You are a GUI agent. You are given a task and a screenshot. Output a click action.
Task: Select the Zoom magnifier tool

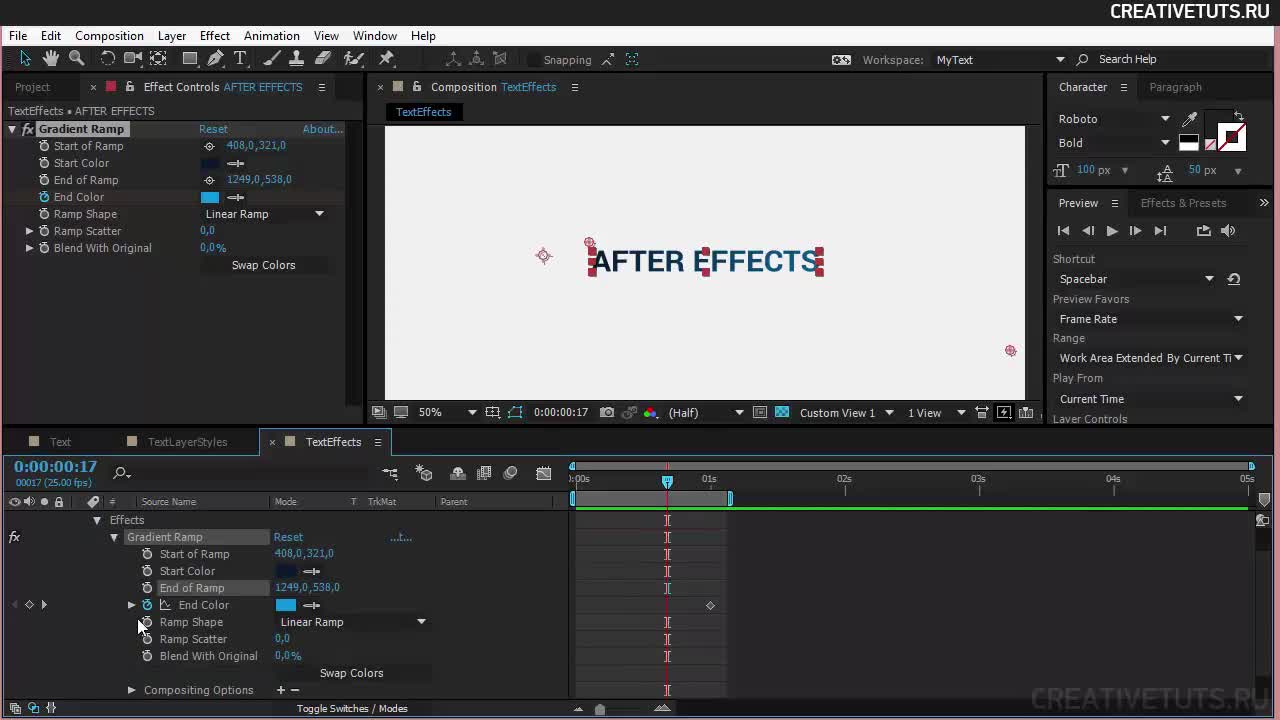(76, 59)
